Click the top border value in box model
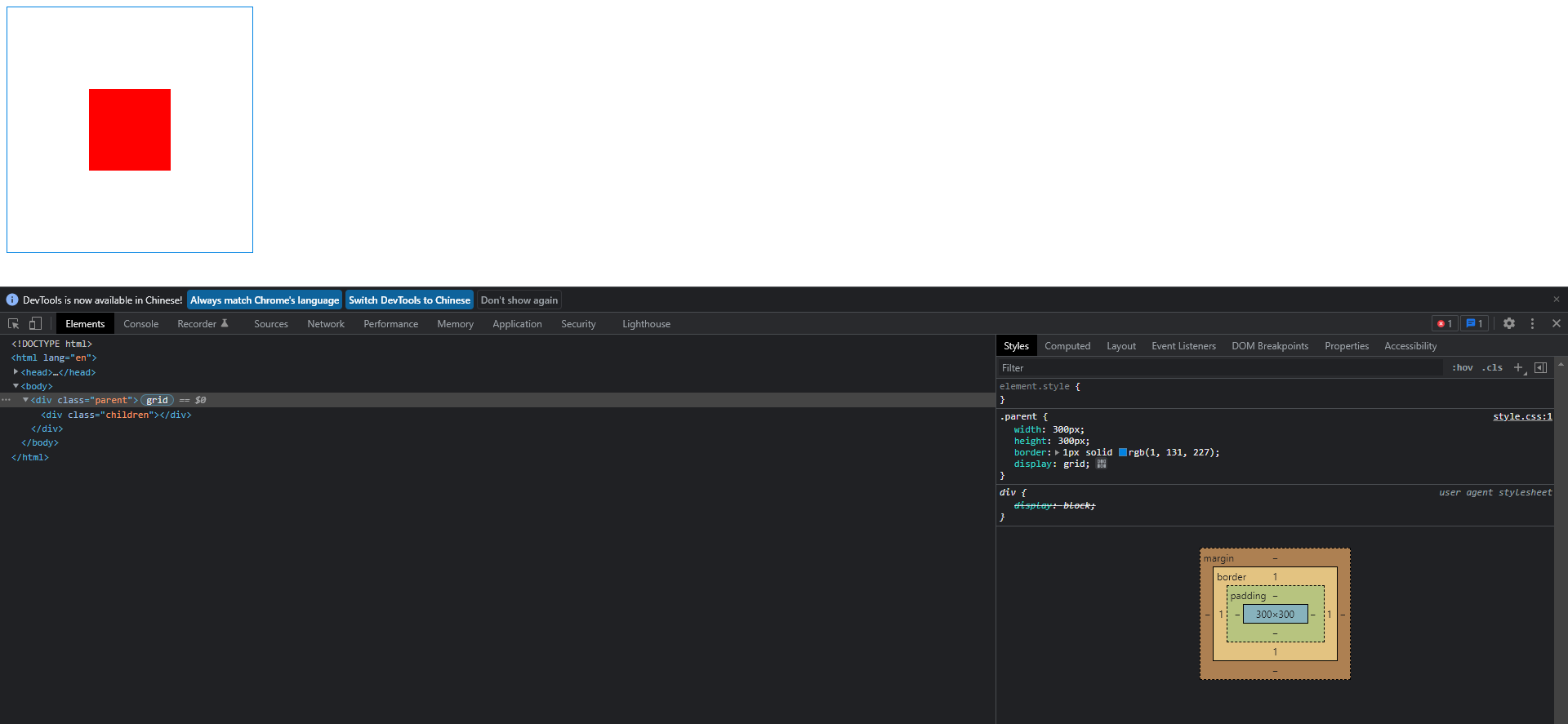Image resolution: width=1568 pixels, height=724 pixels. (x=1275, y=576)
